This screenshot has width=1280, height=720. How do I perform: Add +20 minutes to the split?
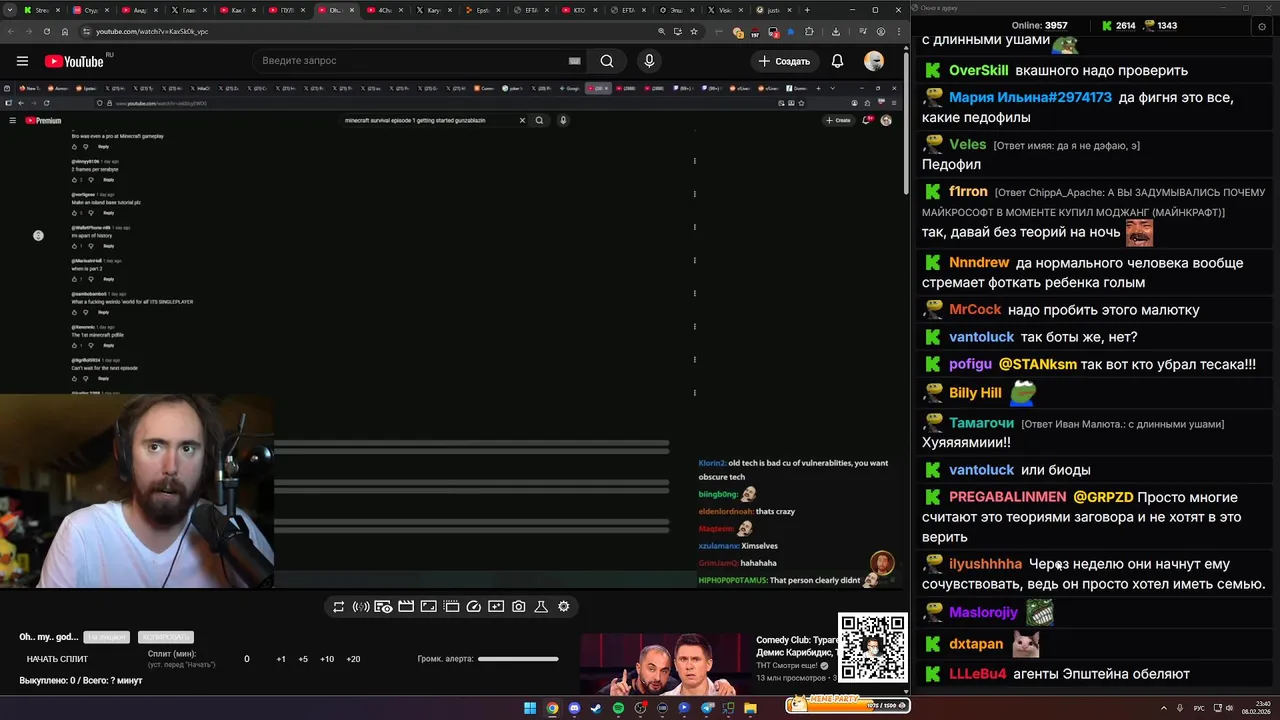(353, 659)
